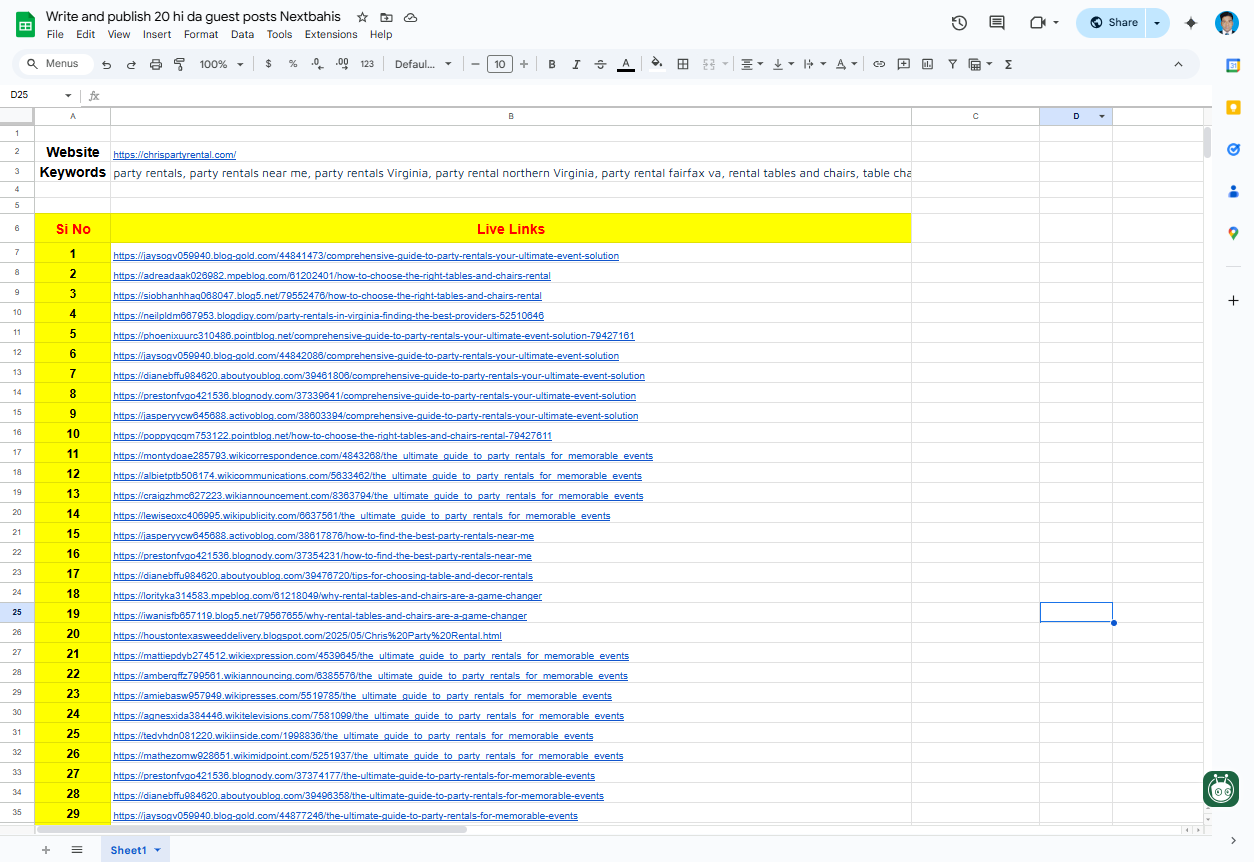Open the fill color picker
The height and width of the screenshot is (862, 1254).
[657, 64]
